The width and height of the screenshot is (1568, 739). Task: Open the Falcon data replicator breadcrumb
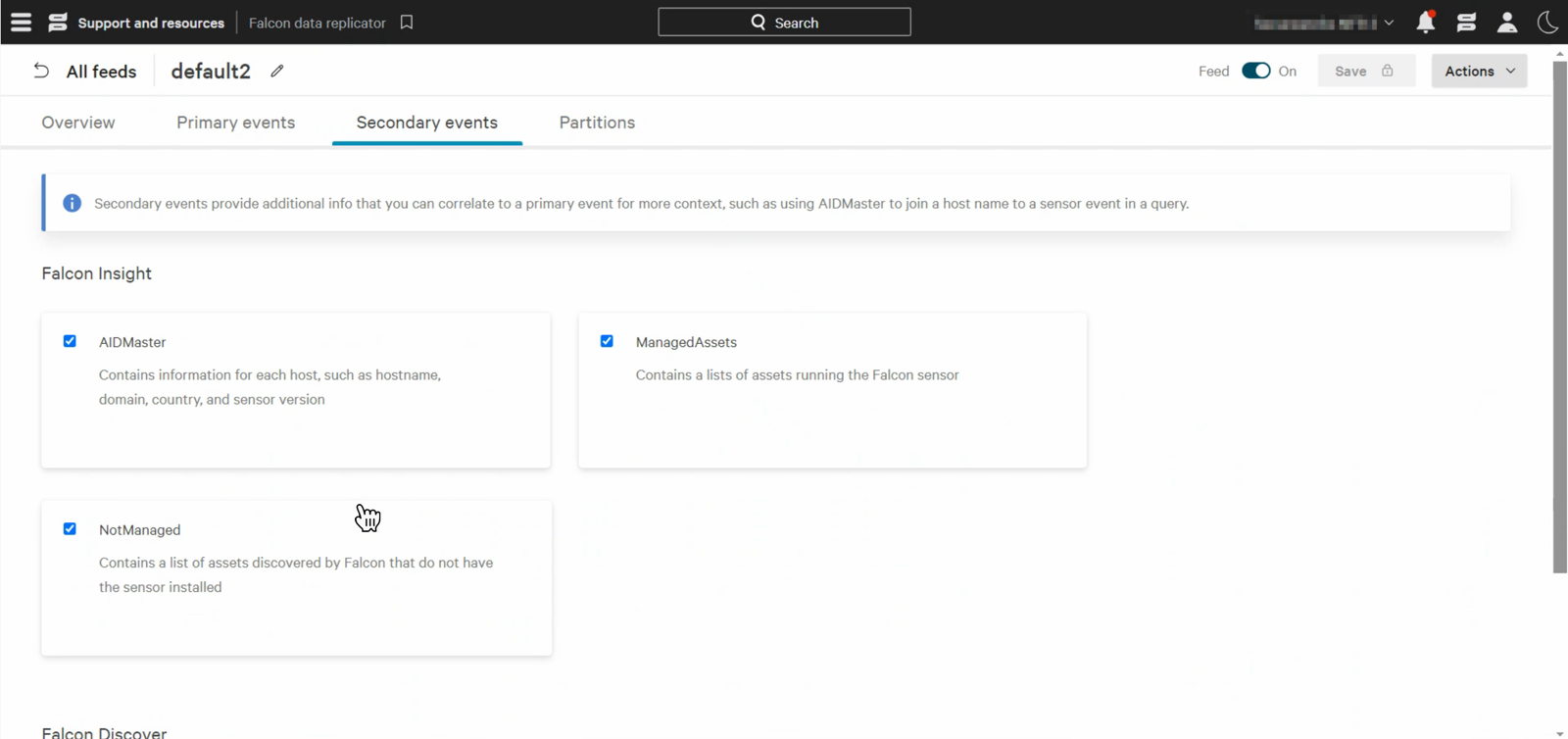[x=318, y=23]
